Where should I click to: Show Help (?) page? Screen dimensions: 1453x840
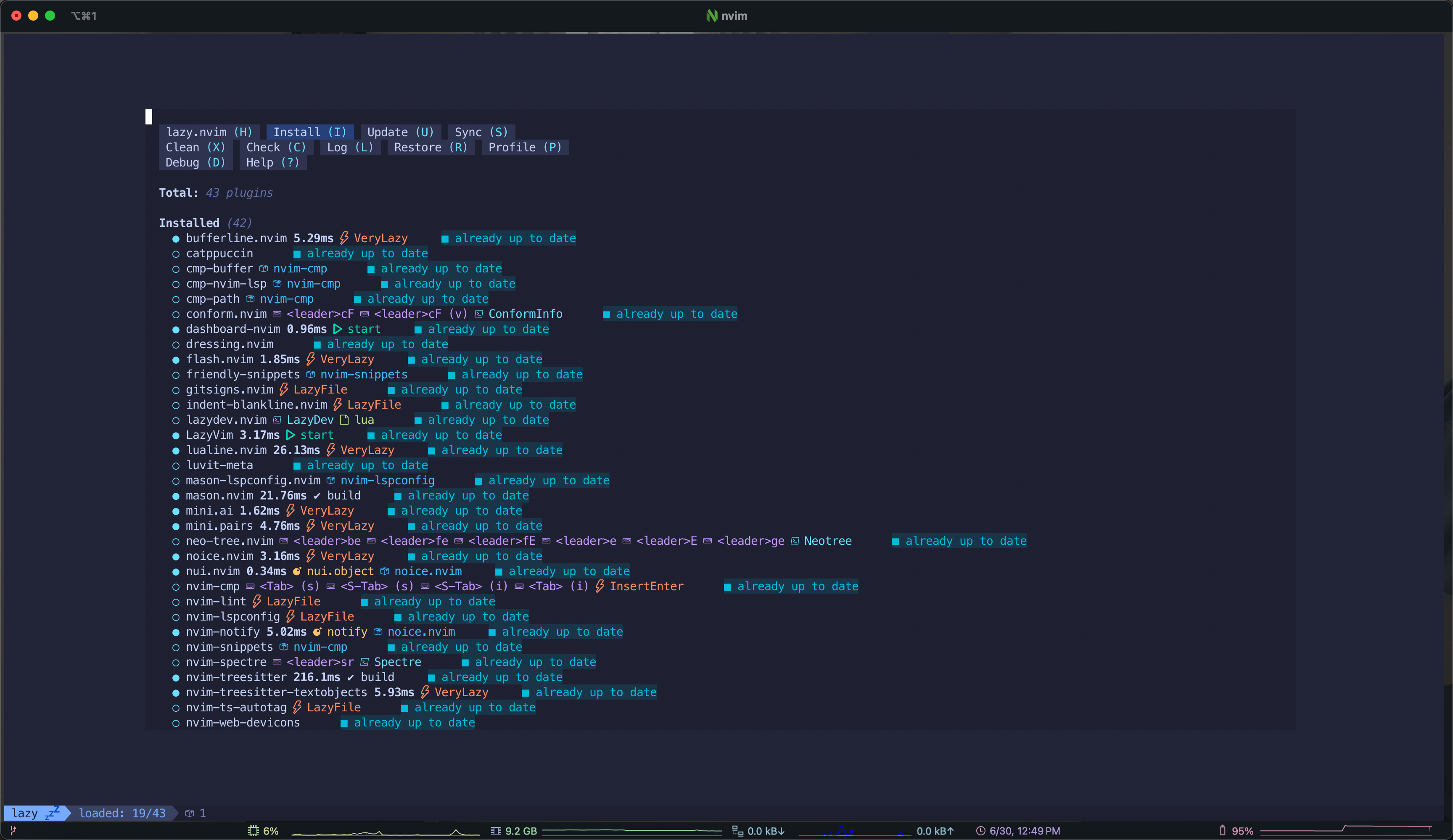pos(273,162)
